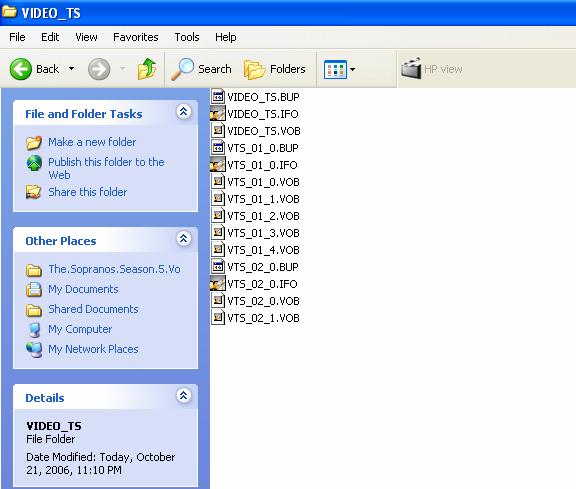Open The.Sopranos.Season.5 parent folder link

pyautogui.click(x=114, y=269)
